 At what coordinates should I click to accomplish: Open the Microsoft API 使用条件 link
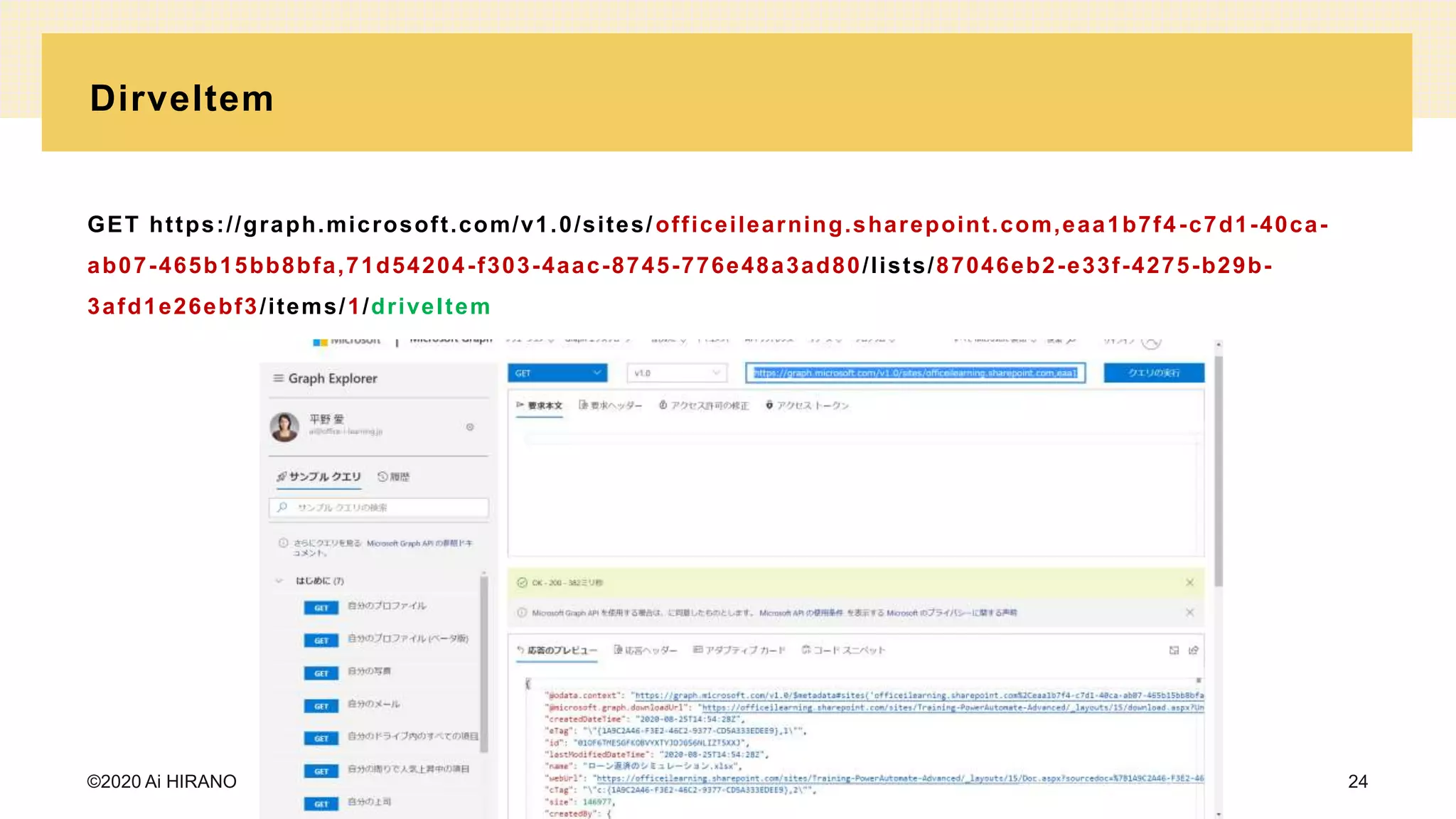coord(801,612)
